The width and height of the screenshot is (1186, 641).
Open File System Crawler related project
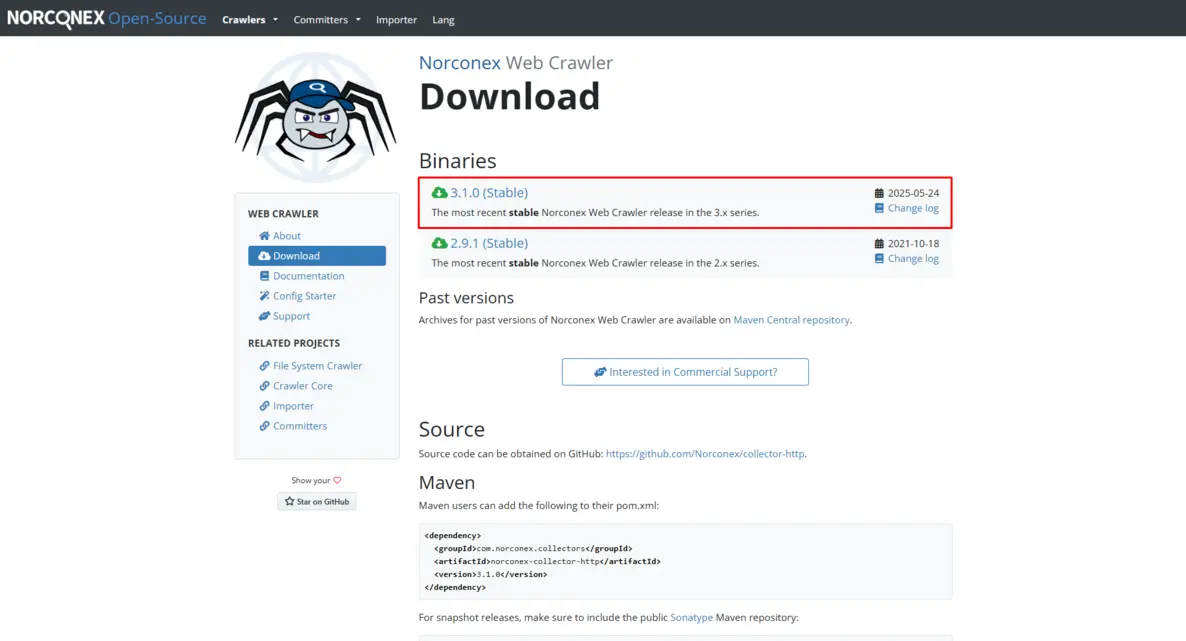(317, 366)
